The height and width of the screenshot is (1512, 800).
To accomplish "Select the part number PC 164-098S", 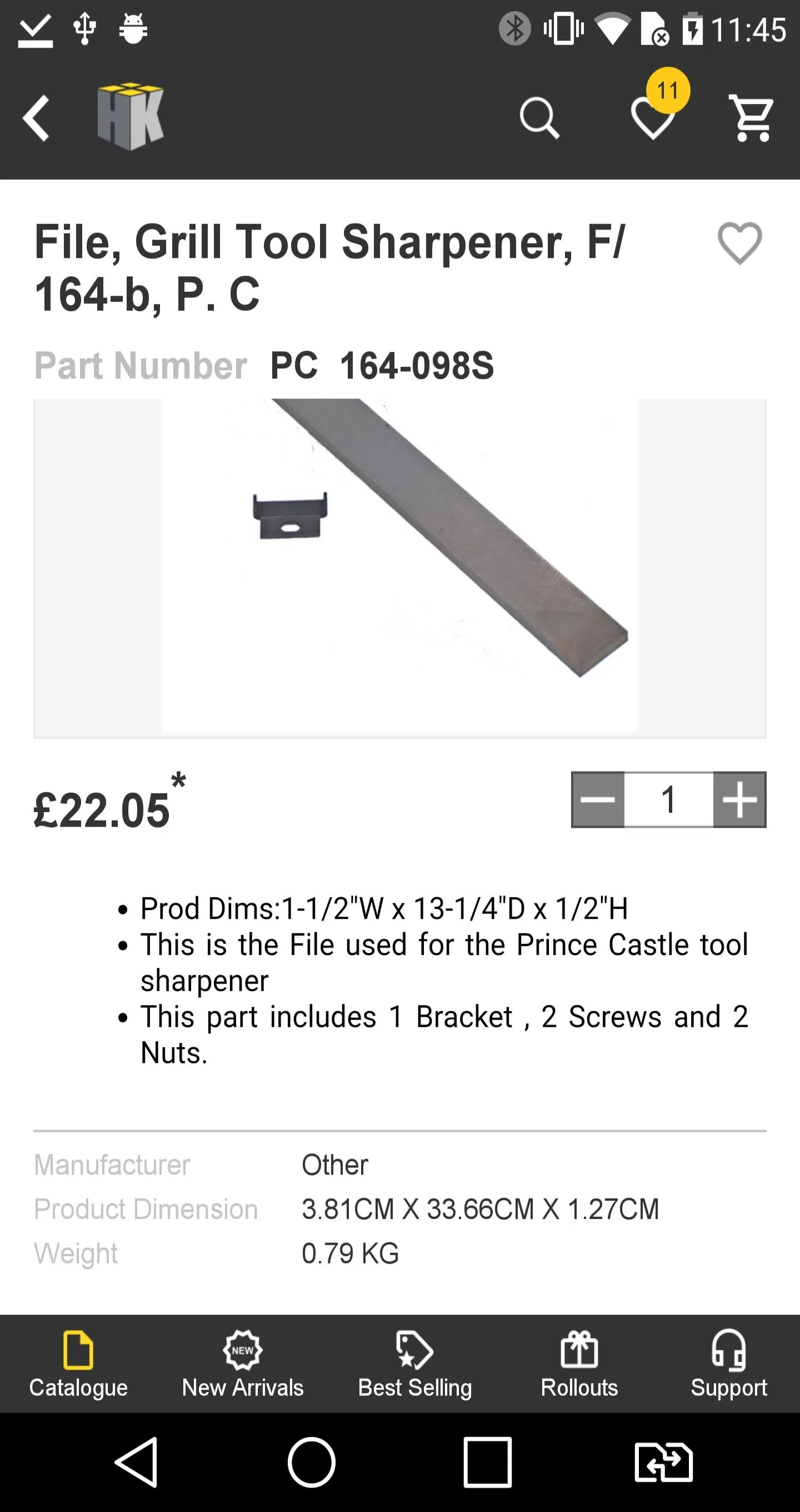I will click(x=382, y=365).
